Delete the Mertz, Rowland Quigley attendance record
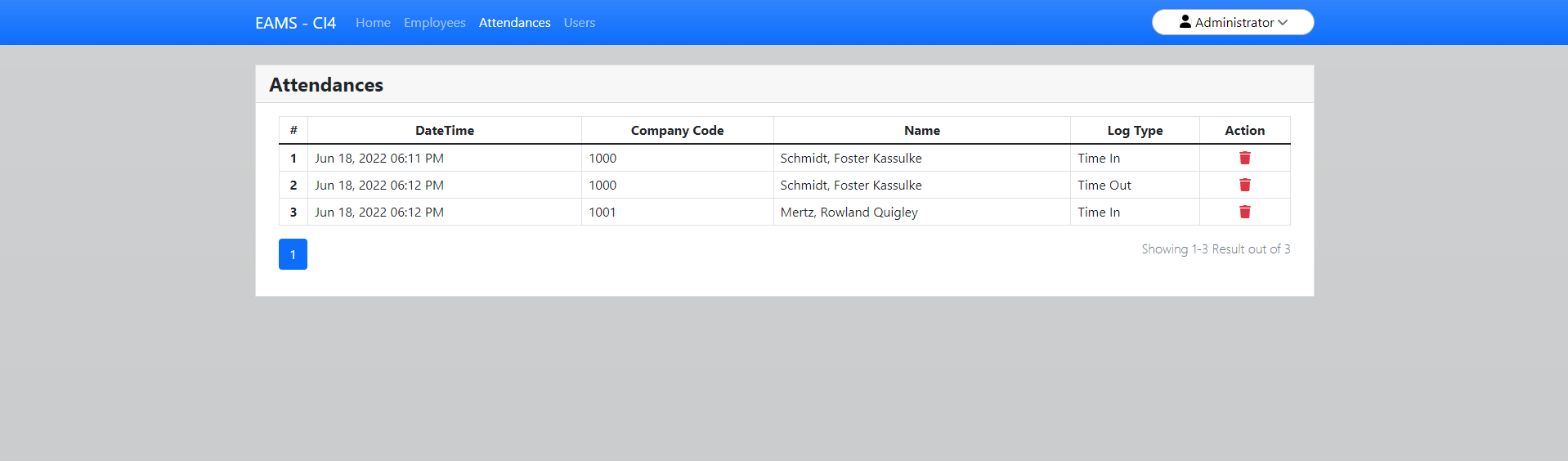 [1244, 212]
